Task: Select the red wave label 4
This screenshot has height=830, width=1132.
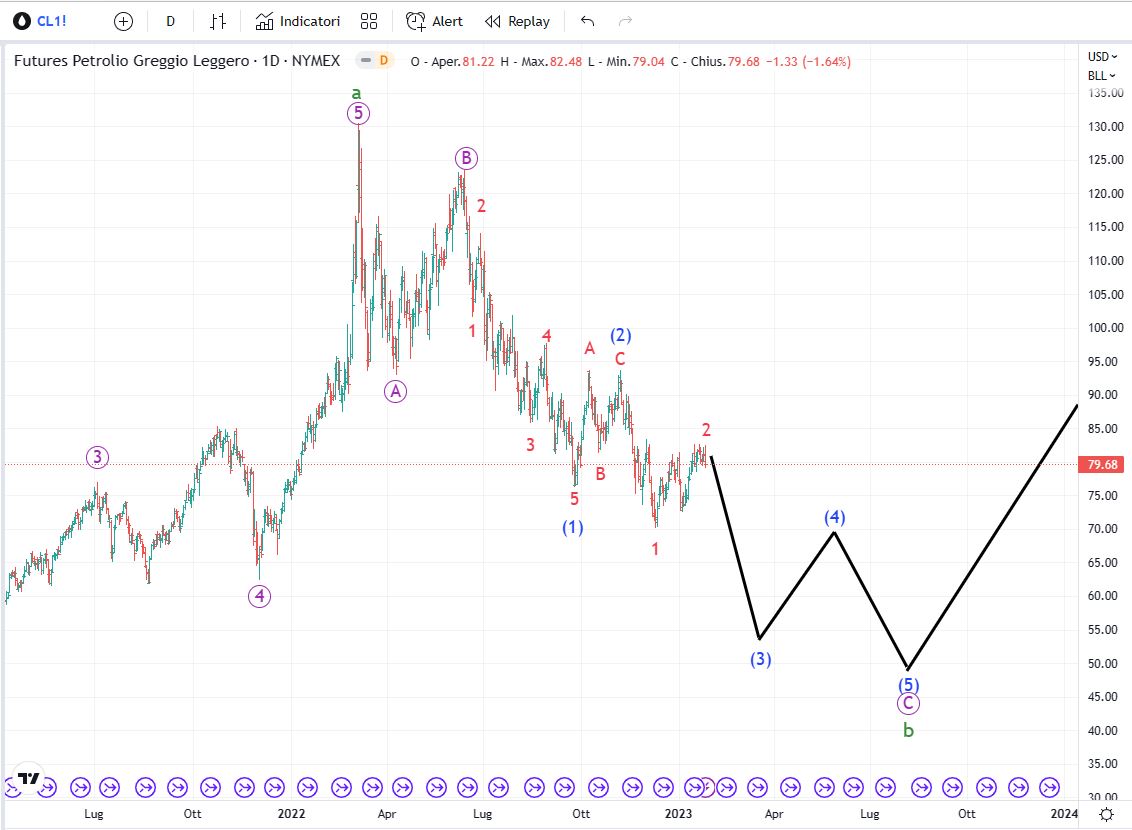Action: pos(547,336)
